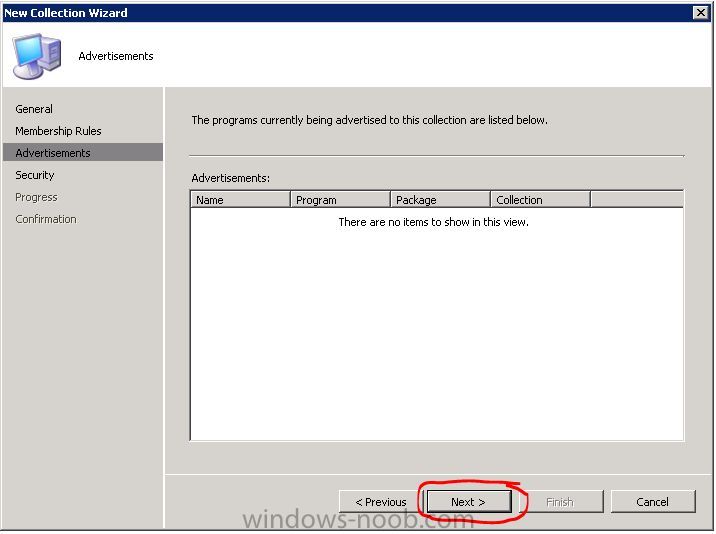
Task: Click the Next > button
Action: coord(469,502)
